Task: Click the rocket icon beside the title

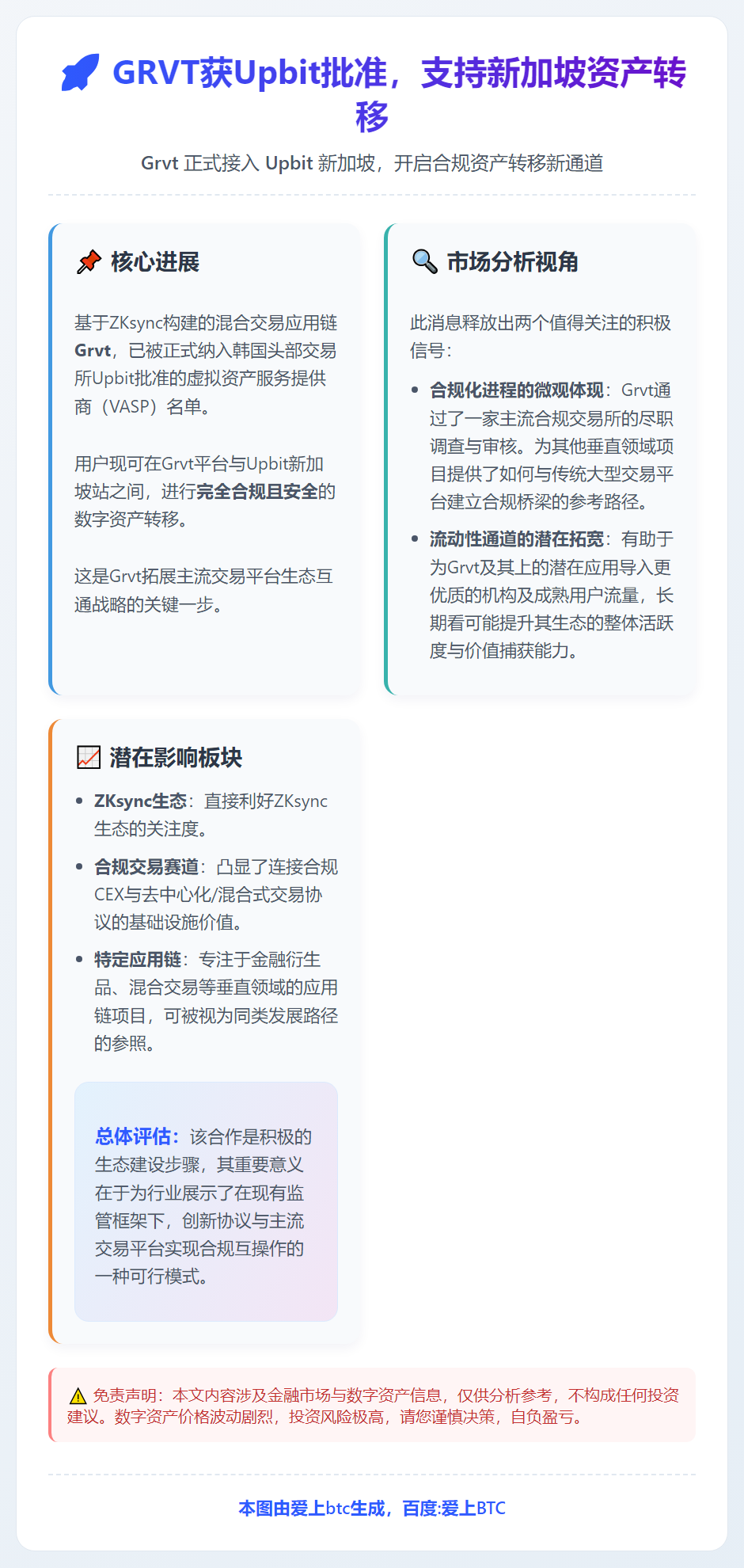Action: pyautogui.click(x=80, y=73)
